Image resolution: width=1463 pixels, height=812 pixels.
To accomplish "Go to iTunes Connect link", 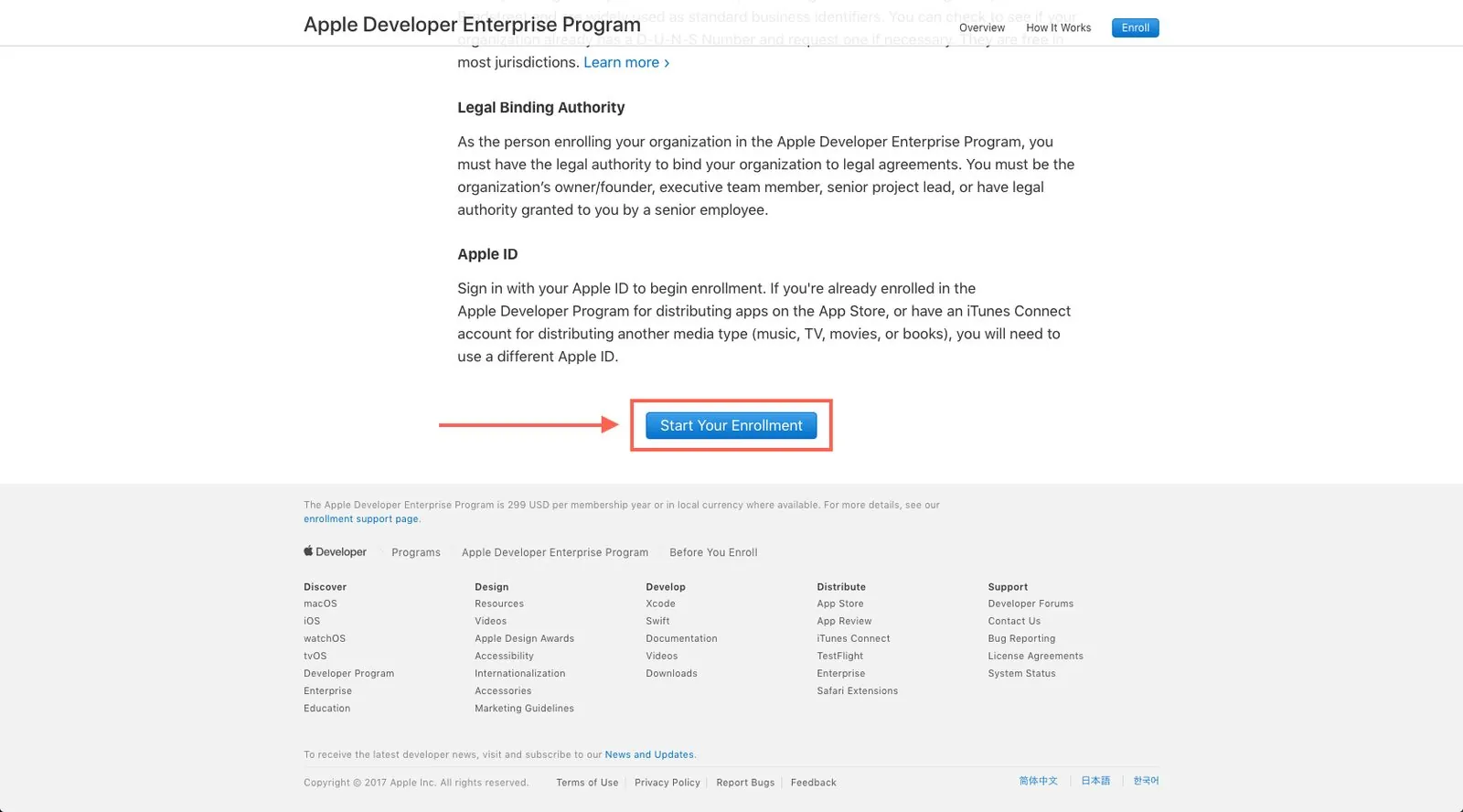I will tap(853, 638).
